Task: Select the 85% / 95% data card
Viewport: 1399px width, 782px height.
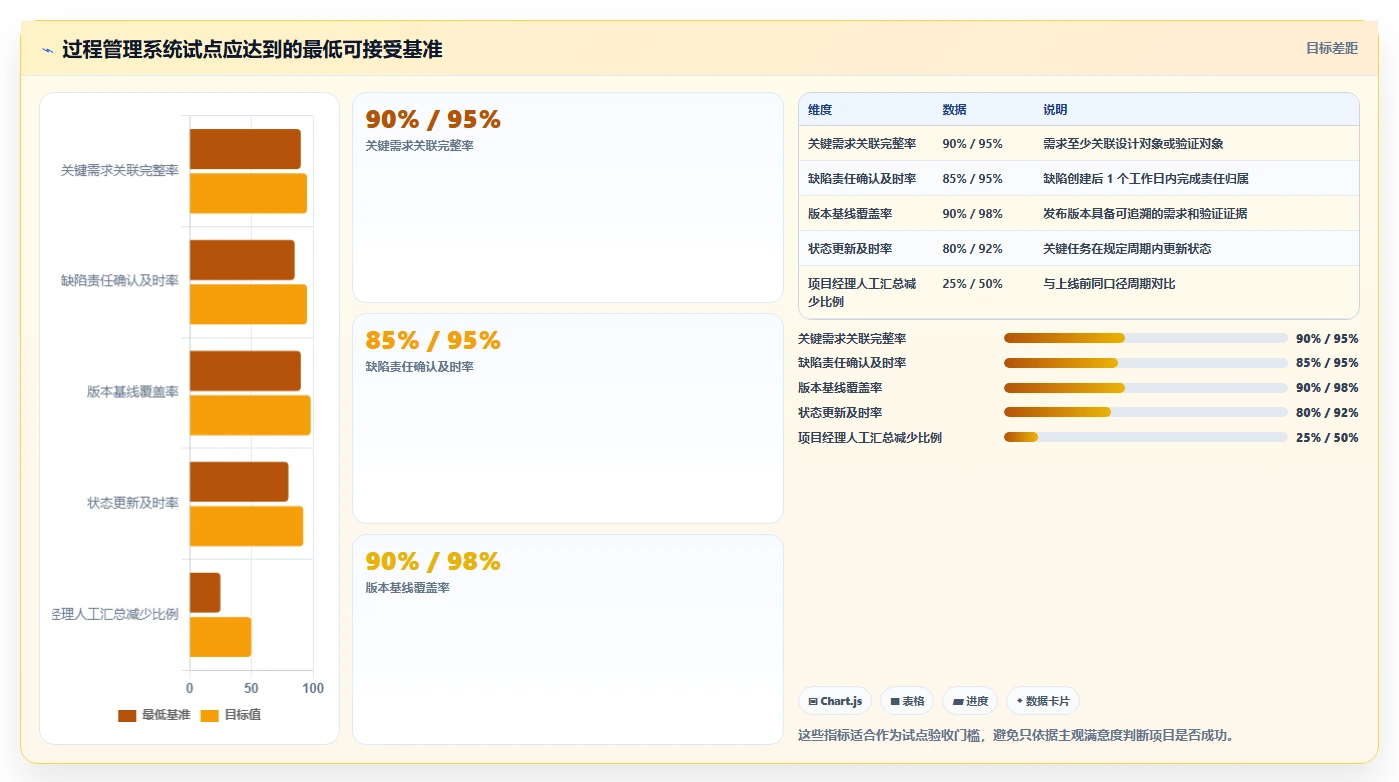Action: click(x=568, y=418)
